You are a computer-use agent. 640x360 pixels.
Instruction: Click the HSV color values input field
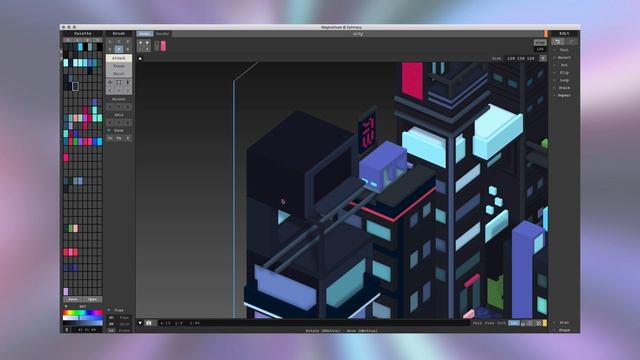click(x=87, y=329)
